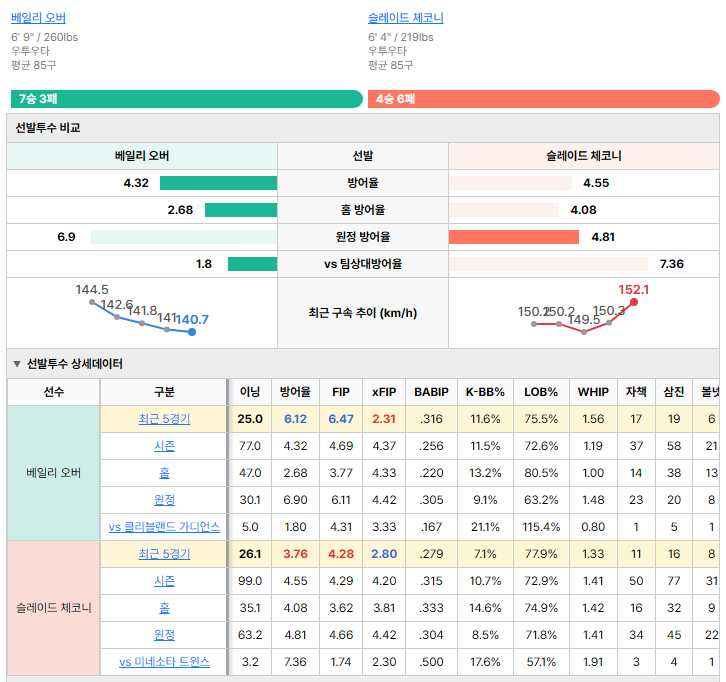726x682 pixels.
Task: Click 슬레이드 체코니's 최근 5경기 link
Action: coord(164,554)
